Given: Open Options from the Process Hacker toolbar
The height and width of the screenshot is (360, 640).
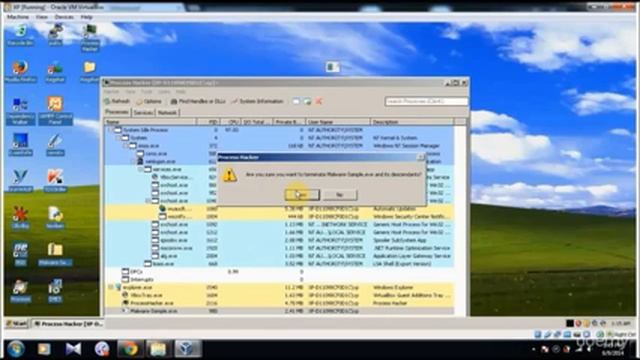Looking at the screenshot, I should (149, 101).
